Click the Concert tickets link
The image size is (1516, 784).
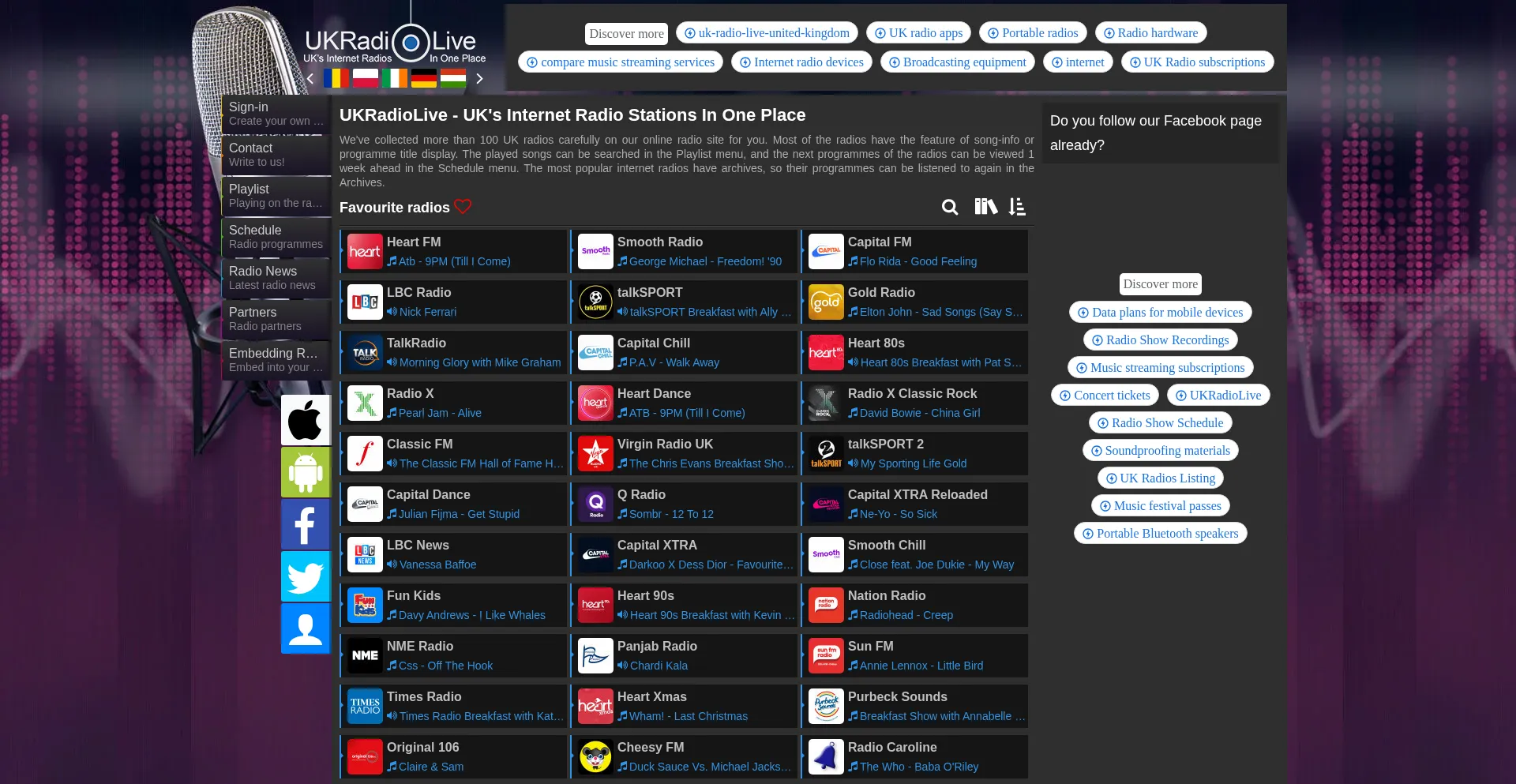point(1104,396)
